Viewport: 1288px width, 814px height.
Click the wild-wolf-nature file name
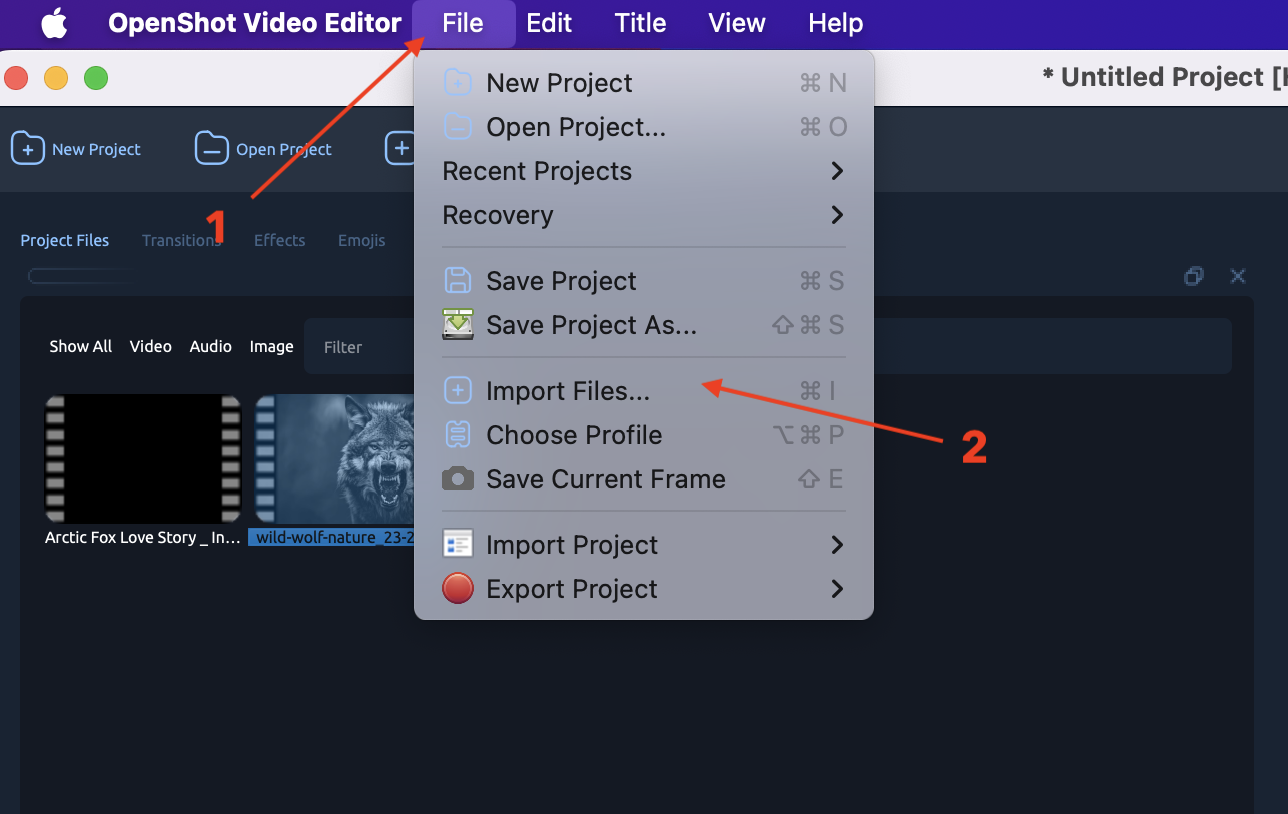click(x=332, y=537)
